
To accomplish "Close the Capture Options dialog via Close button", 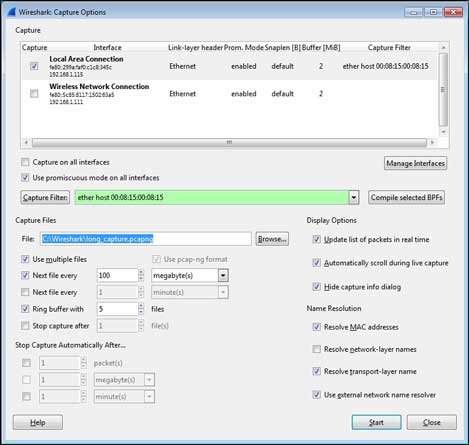I will [x=432, y=422].
